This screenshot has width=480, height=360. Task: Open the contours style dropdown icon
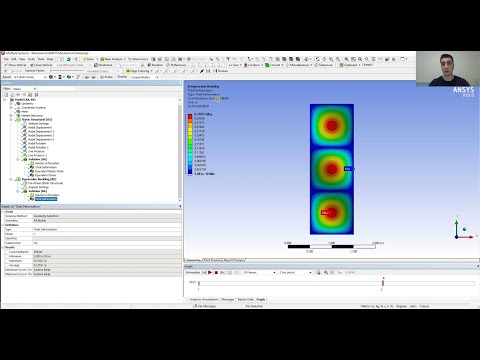point(61,77)
